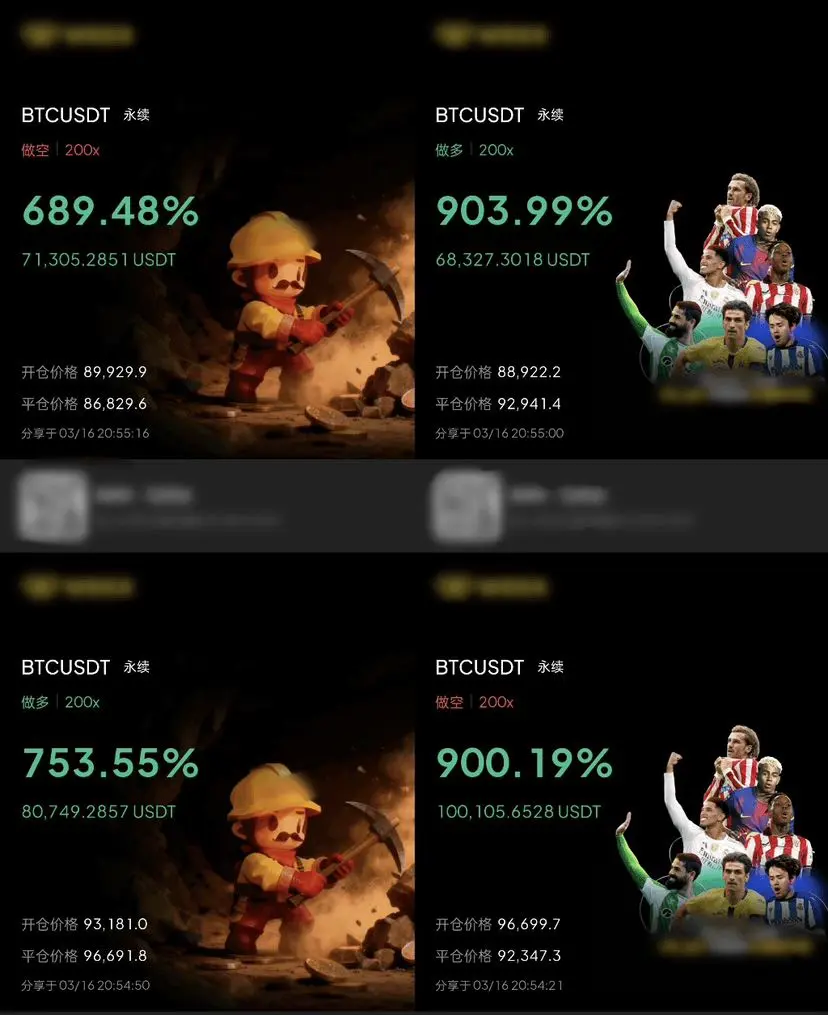Select the 903.99% profit percentage
828x1015 pixels.
524,211
